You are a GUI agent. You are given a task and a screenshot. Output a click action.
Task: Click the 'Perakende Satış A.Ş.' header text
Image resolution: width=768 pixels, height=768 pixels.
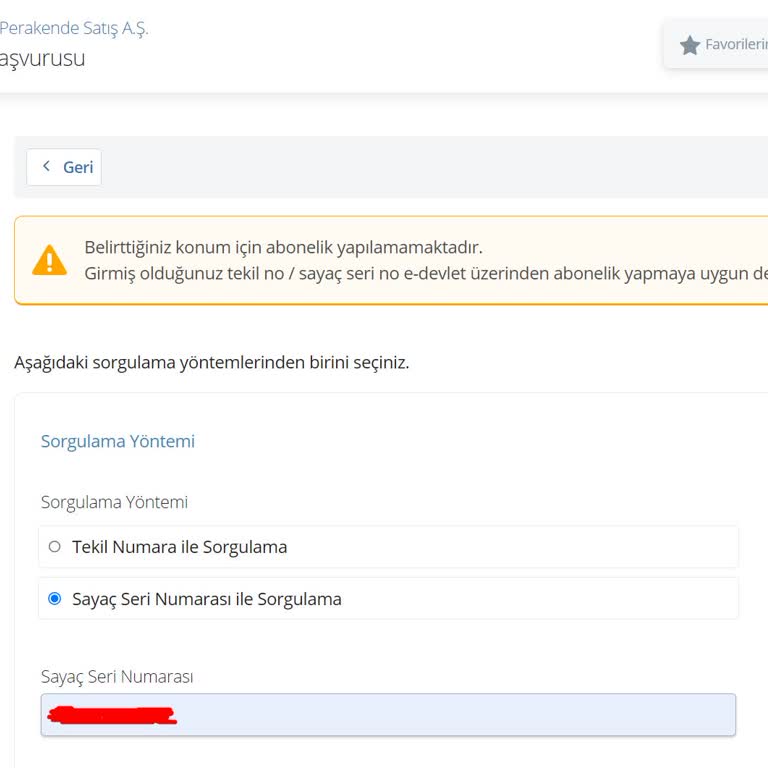point(74,28)
